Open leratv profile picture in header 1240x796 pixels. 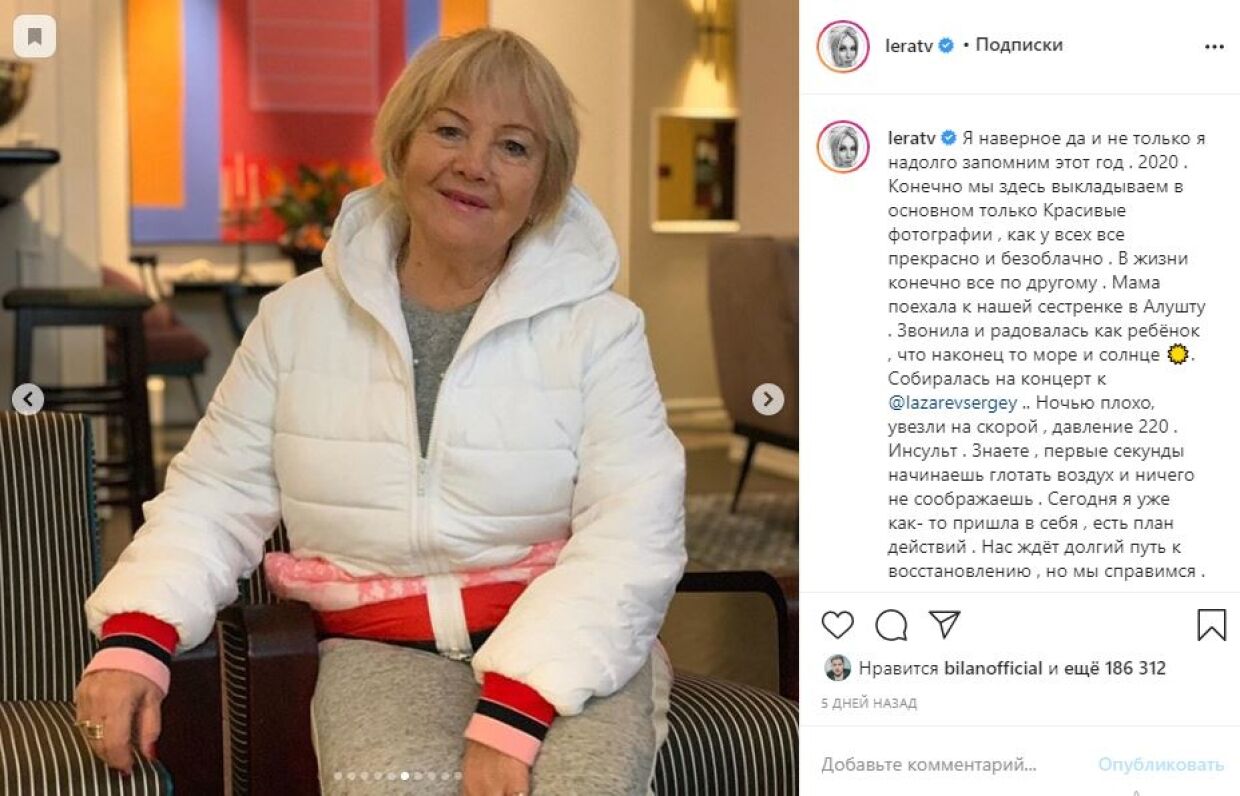pos(843,46)
